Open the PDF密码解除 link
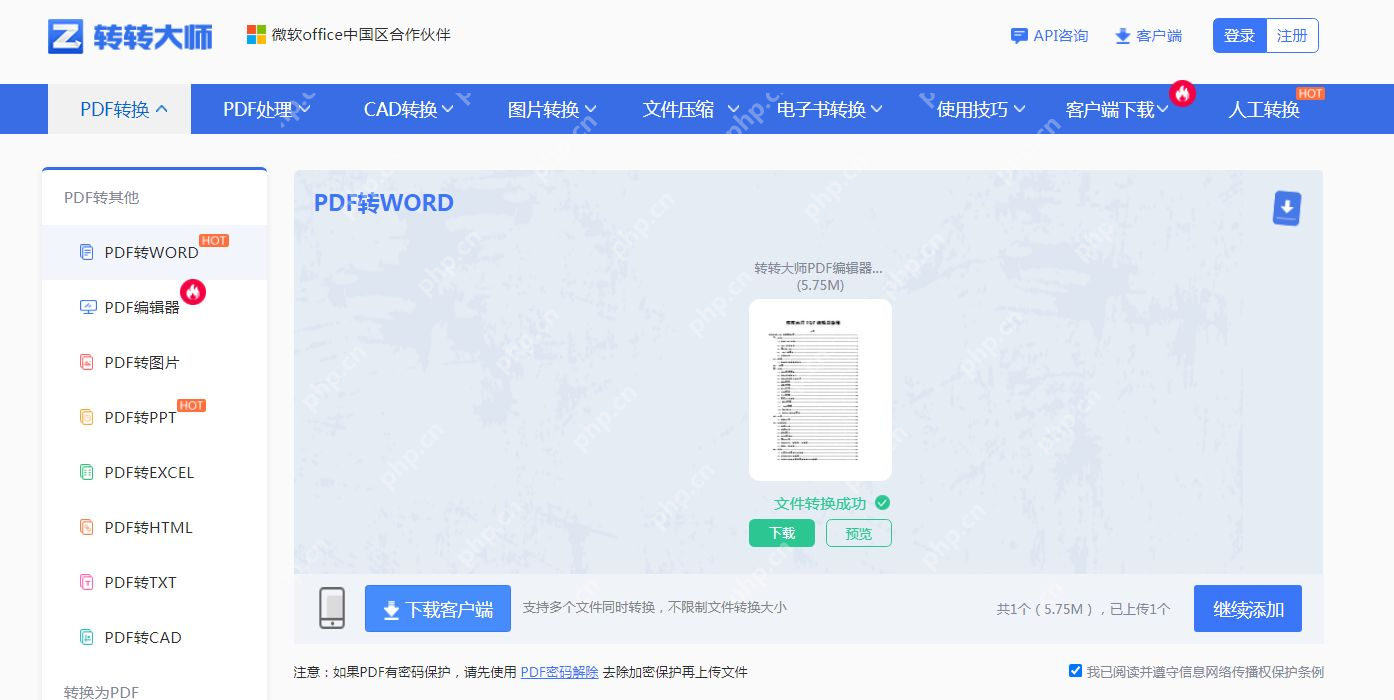 point(559,672)
